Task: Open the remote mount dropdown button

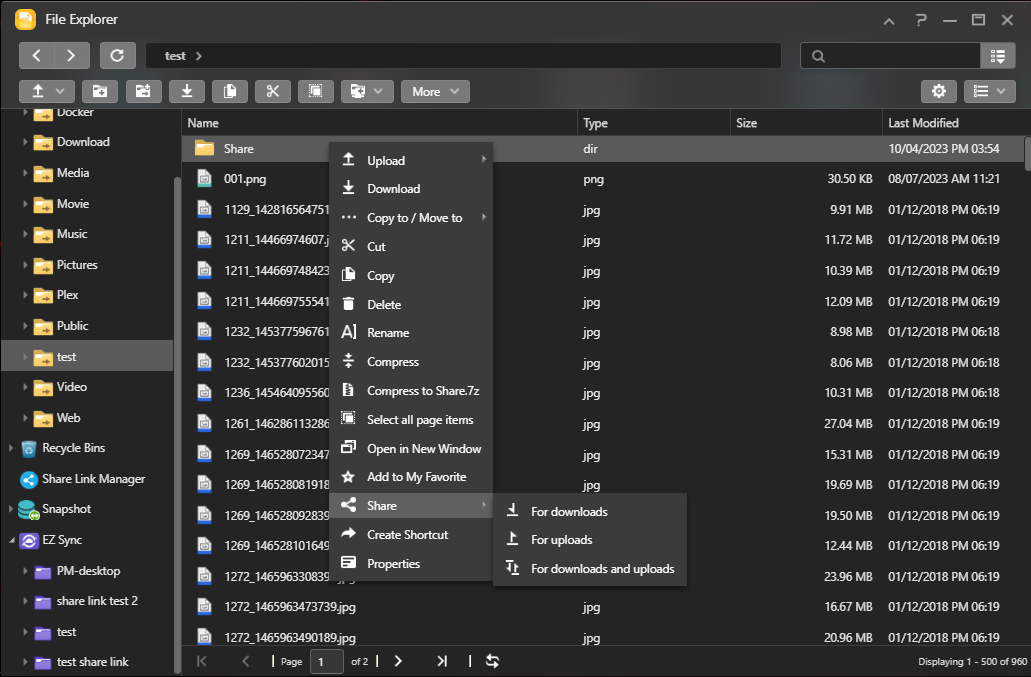Action: click(x=367, y=91)
